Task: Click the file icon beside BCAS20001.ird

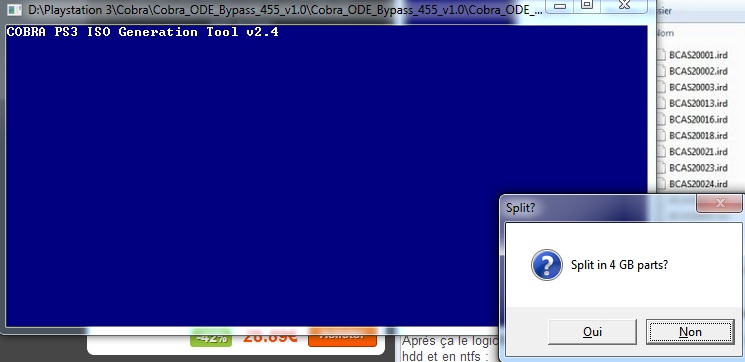Action: (x=661, y=55)
